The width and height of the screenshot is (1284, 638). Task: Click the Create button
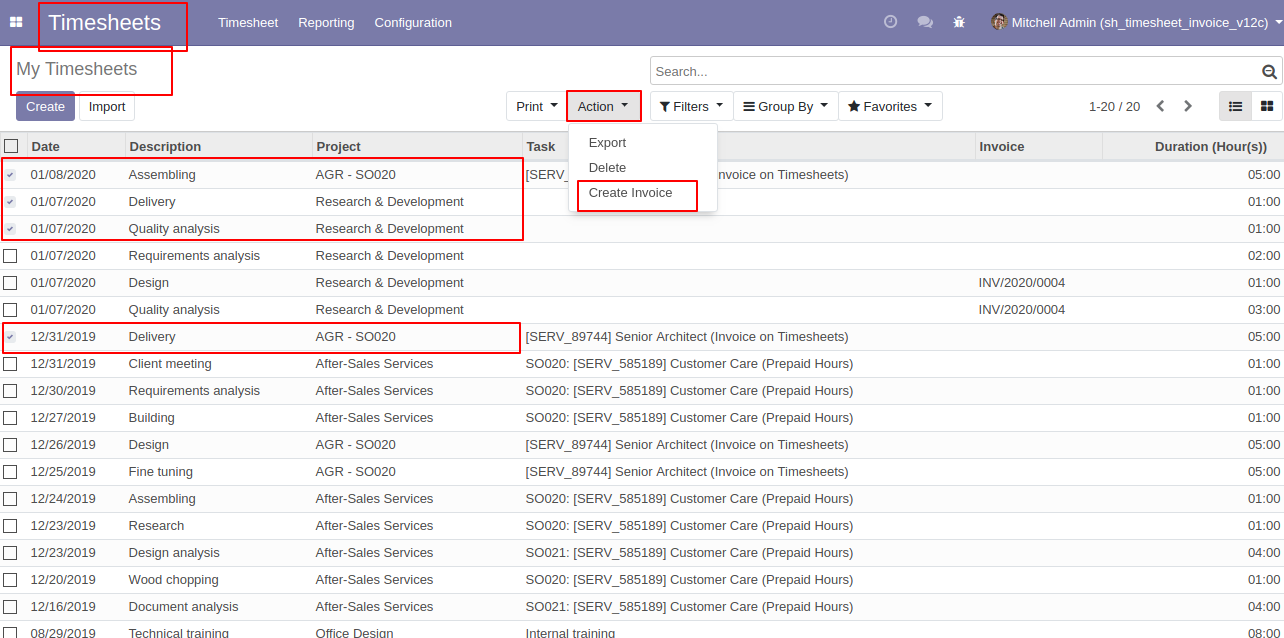tap(45, 106)
